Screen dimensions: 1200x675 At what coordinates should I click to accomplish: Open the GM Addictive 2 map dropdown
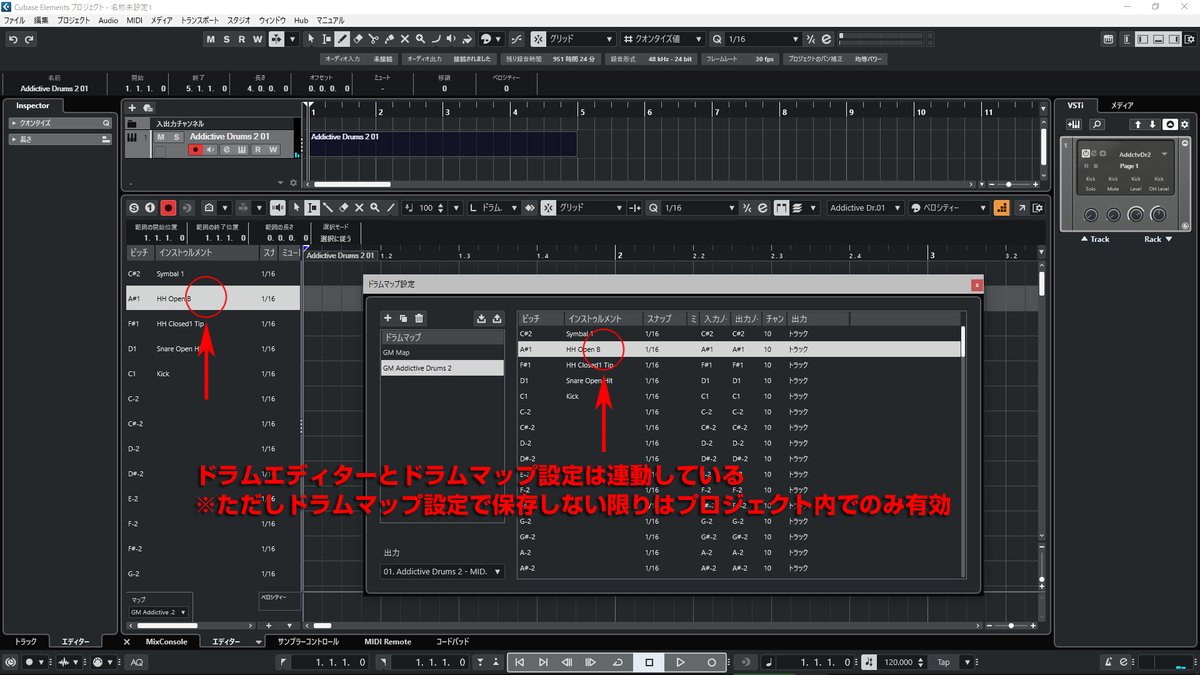(159, 612)
